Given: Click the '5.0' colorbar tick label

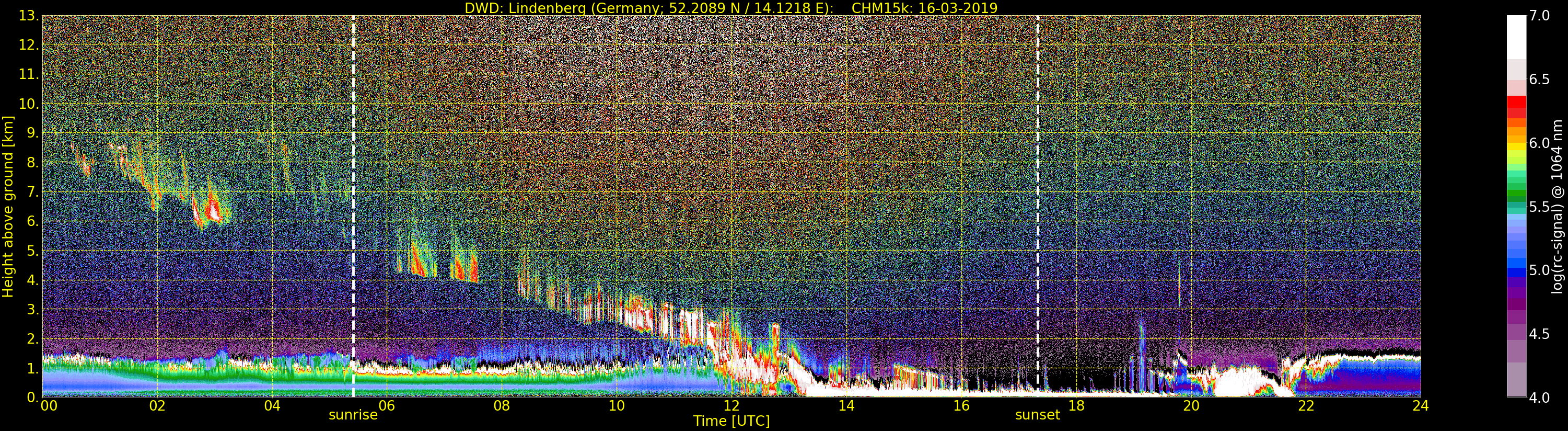Looking at the screenshot, I should click(1539, 270).
